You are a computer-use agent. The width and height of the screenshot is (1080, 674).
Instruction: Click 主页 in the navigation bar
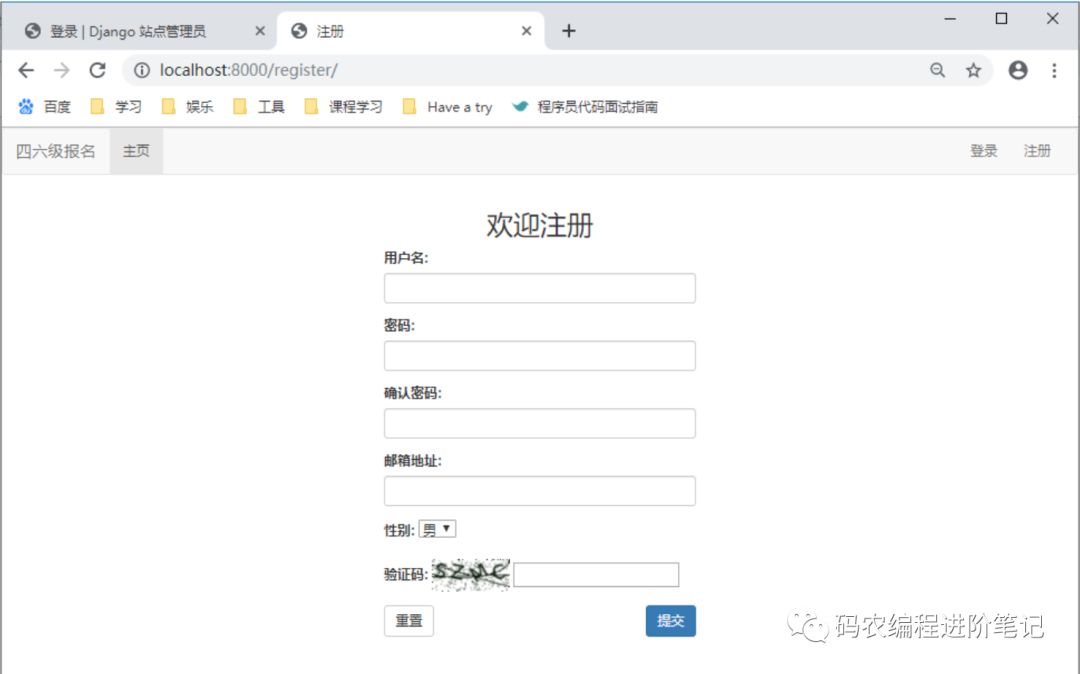[x=136, y=151]
